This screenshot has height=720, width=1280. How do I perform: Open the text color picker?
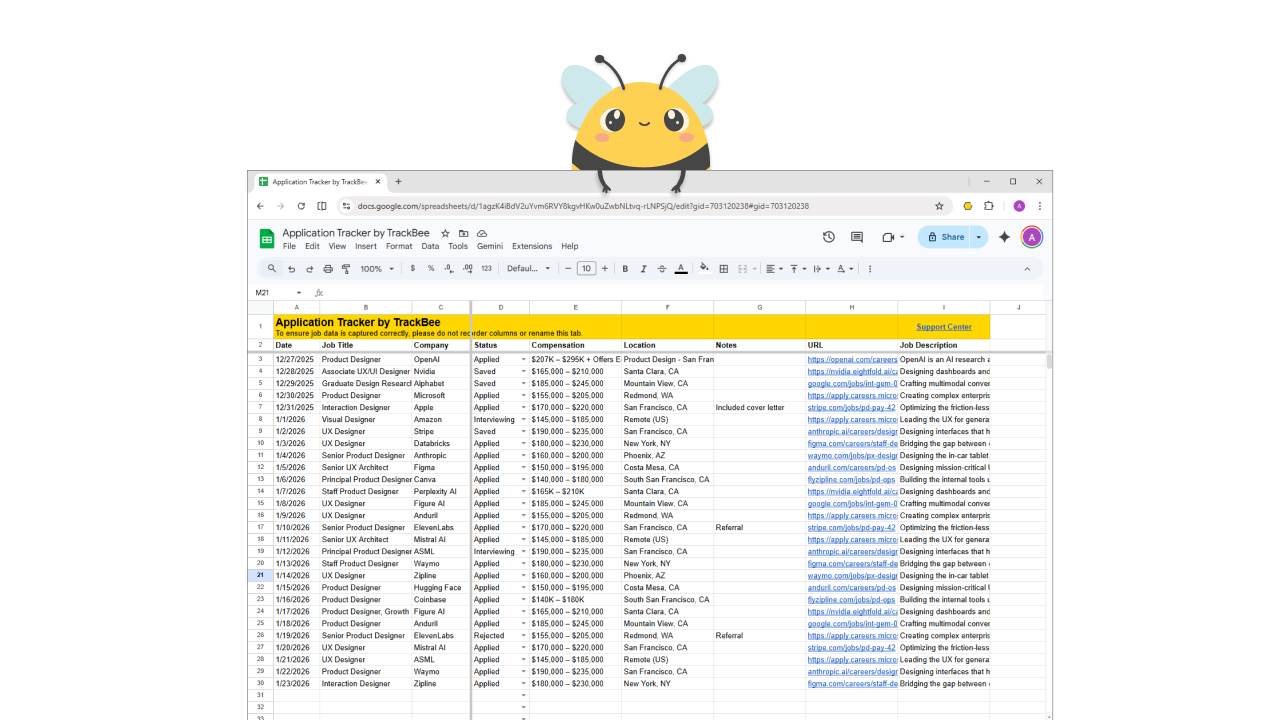[x=681, y=268]
